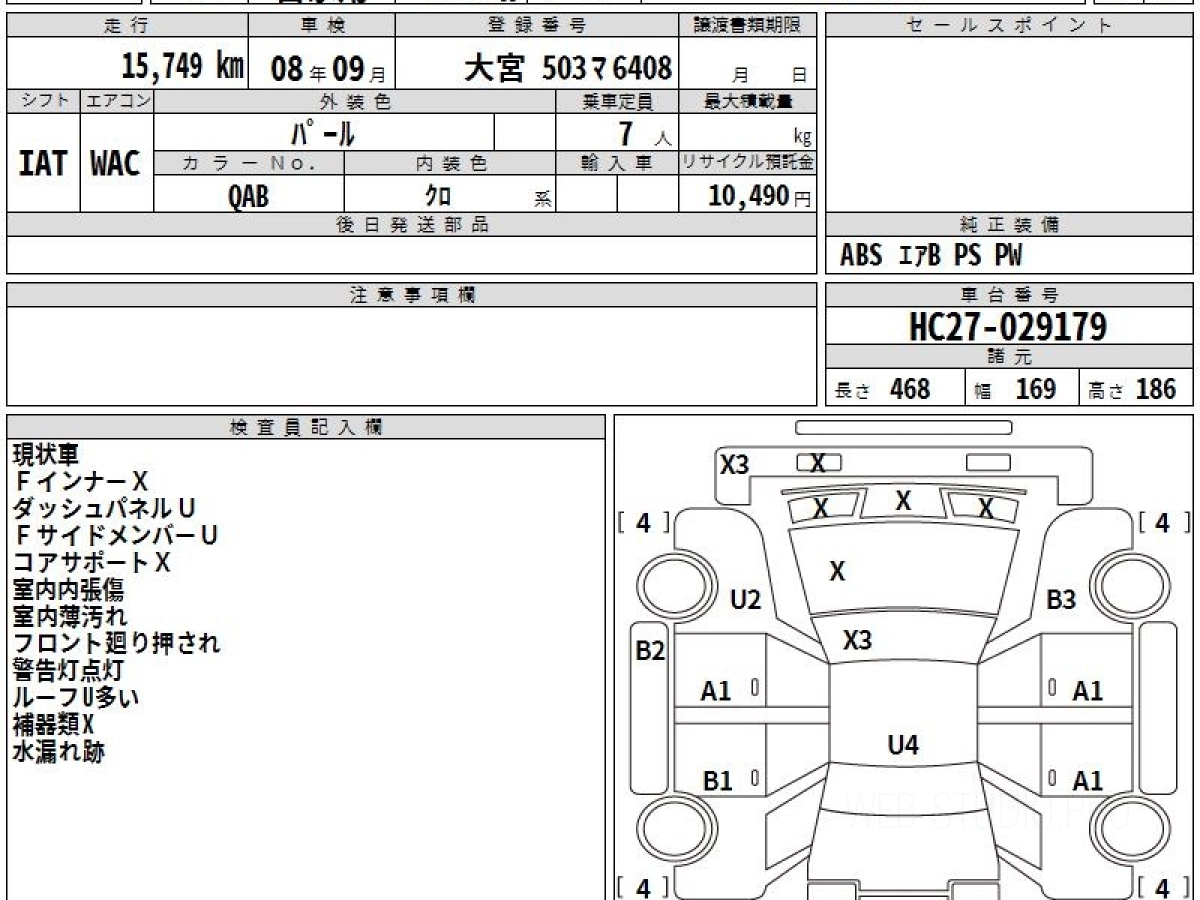Click the mileage value 15,749 km
The height and width of the screenshot is (900, 1200).
pyautogui.click(x=182, y=67)
